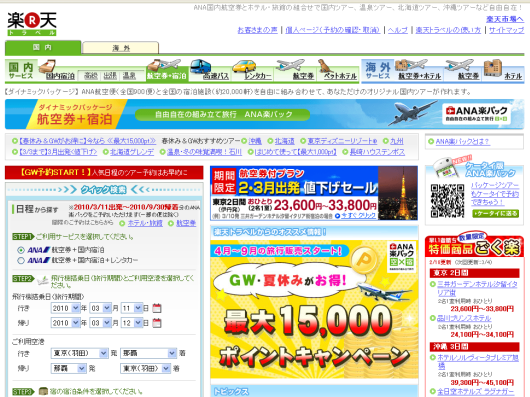Click the mobile QR code image
530x397 pixels.
[x=447, y=200]
